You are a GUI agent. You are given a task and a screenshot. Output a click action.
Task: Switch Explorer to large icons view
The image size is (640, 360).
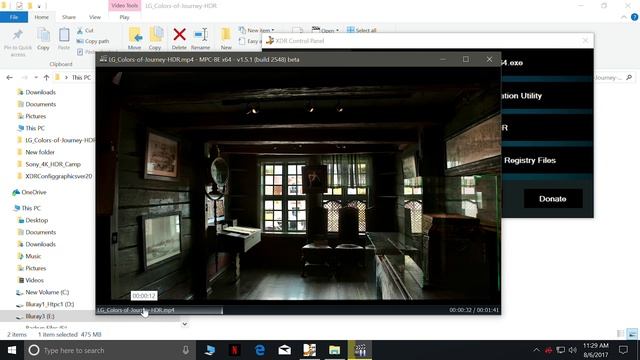(632, 334)
